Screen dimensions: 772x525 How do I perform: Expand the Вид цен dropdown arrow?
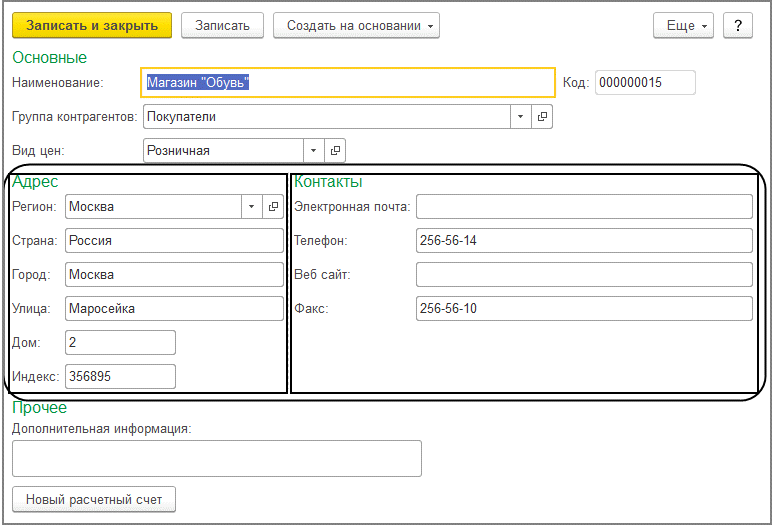click(314, 151)
